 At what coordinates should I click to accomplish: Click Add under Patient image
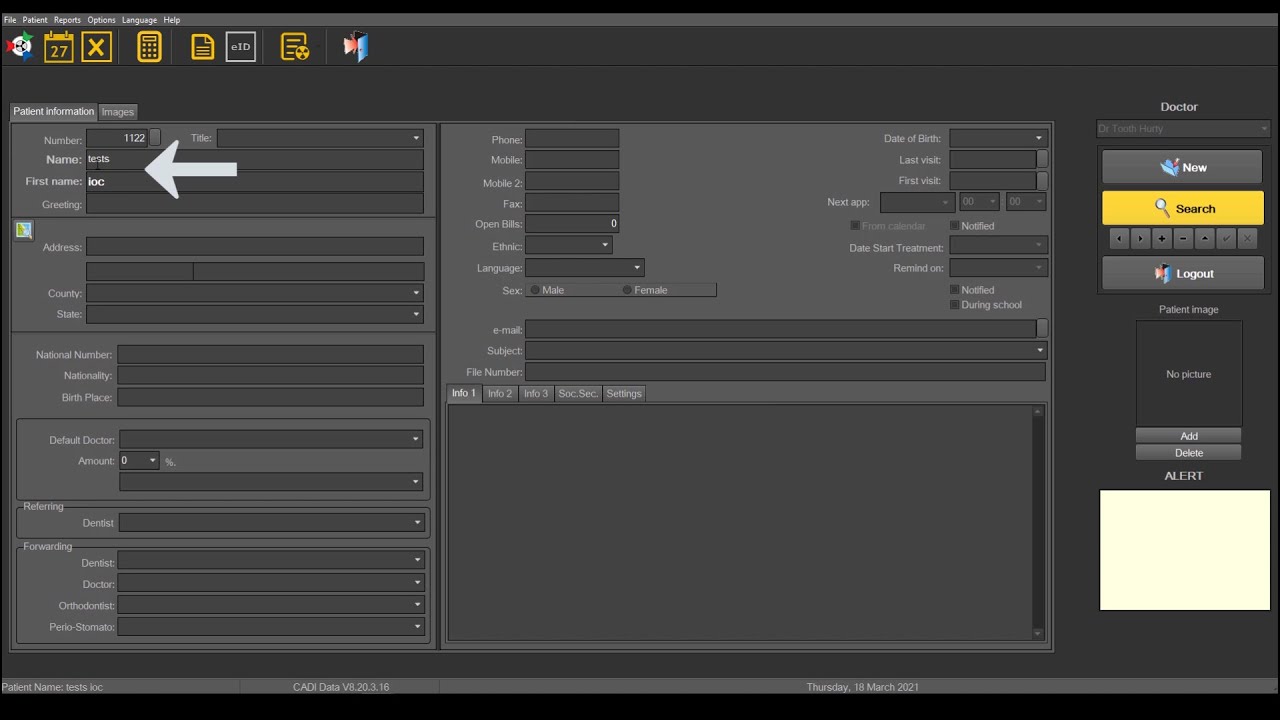click(x=1189, y=436)
